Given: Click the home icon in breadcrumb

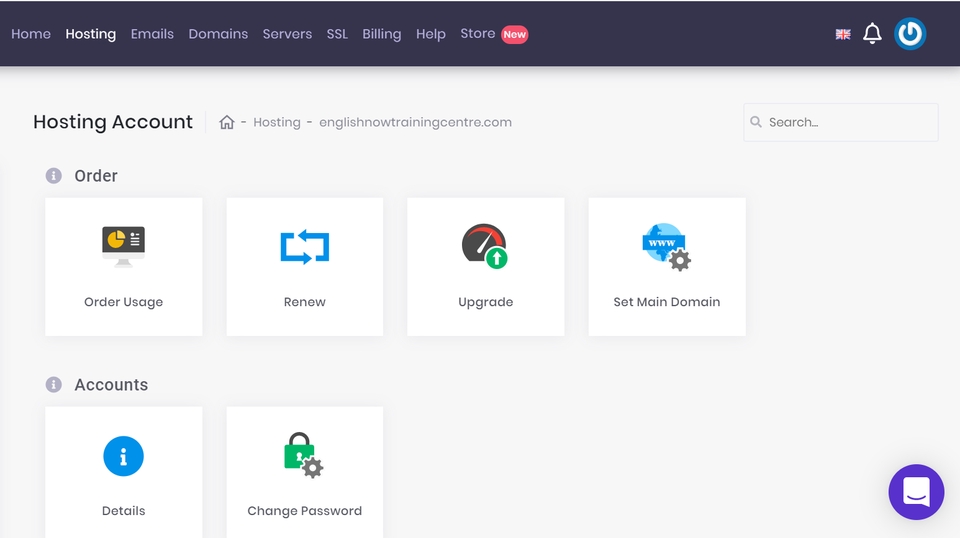Looking at the screenshot, I should pos(227,122).
